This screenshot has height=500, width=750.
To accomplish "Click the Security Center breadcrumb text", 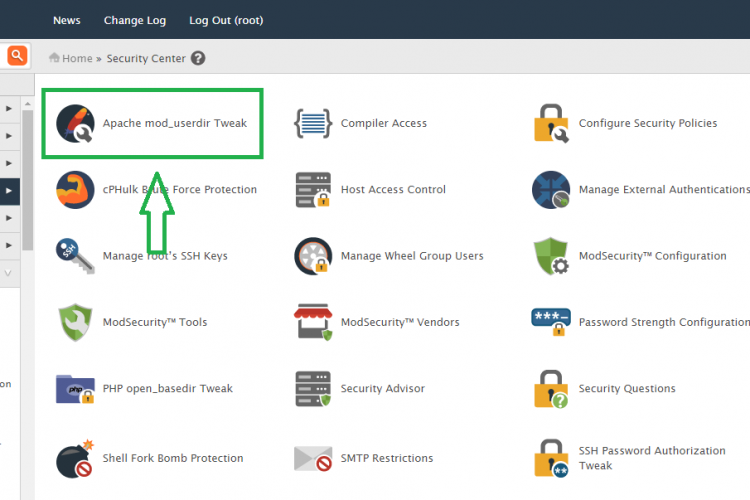I will coord(146,58).
